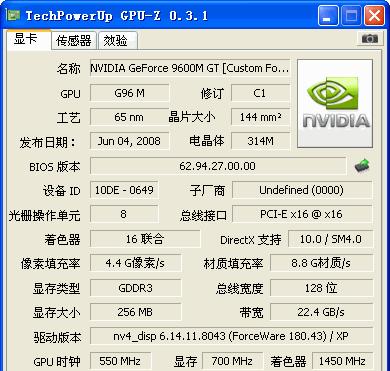The height and width of the screenshot is (371, 390).
Task: Click the 像素填充率 label
Action: (51, 264)
